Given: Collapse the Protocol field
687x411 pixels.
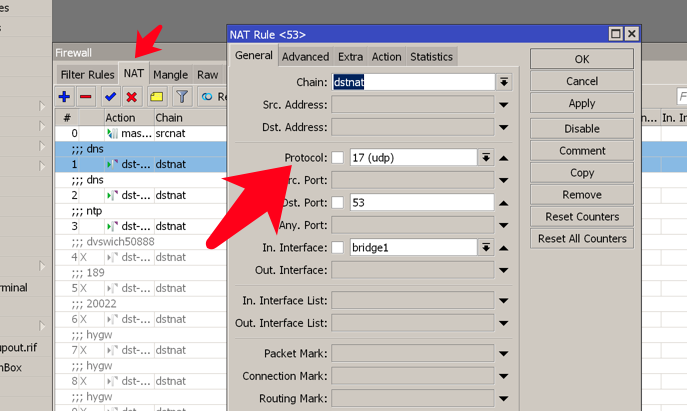Looking at the screenshot, I should (504, 158).
